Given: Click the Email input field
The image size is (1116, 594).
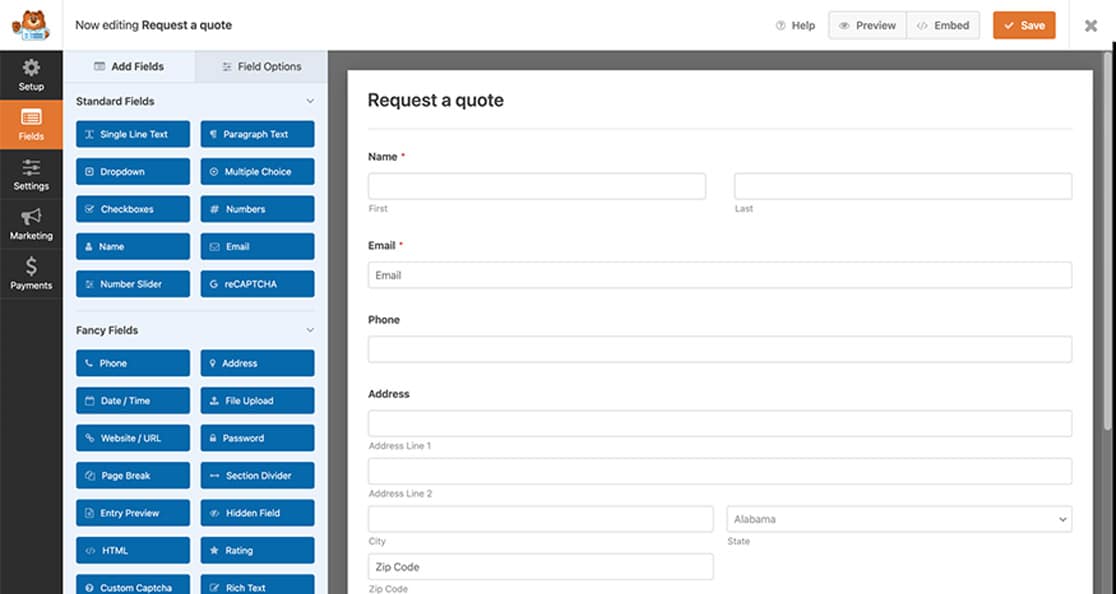Looking at the screenshot, I should tap(720, 275).
